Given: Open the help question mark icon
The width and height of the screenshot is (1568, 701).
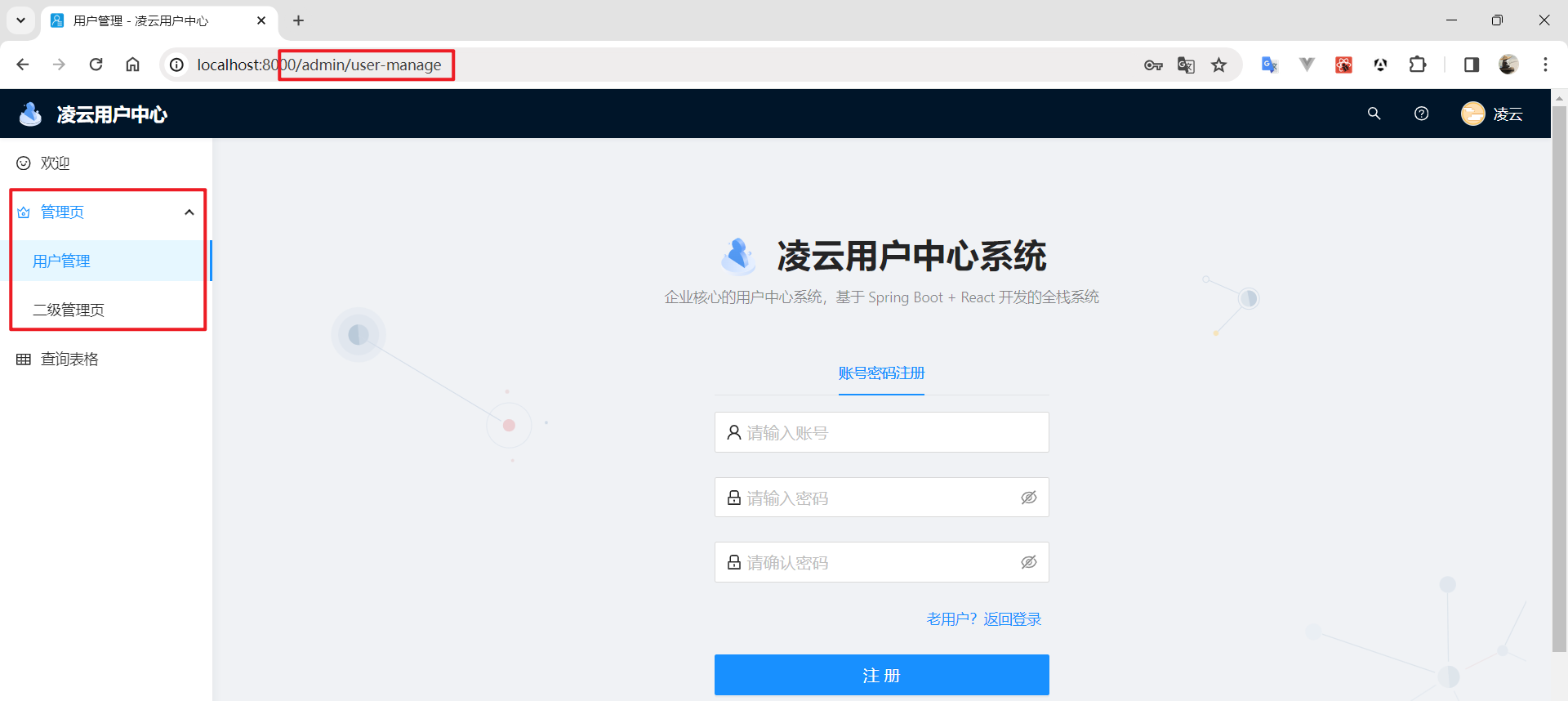Looking at the screenshot, I should tap(1421, 114).
